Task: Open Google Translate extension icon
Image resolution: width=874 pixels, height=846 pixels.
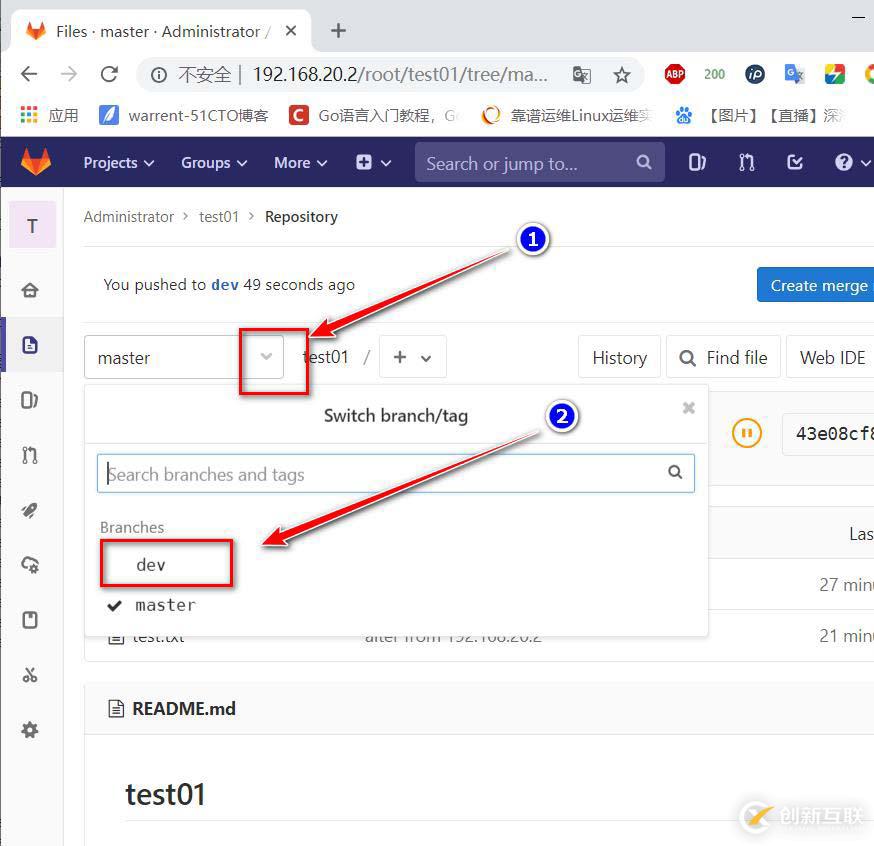Action: [x=794, y=74]
